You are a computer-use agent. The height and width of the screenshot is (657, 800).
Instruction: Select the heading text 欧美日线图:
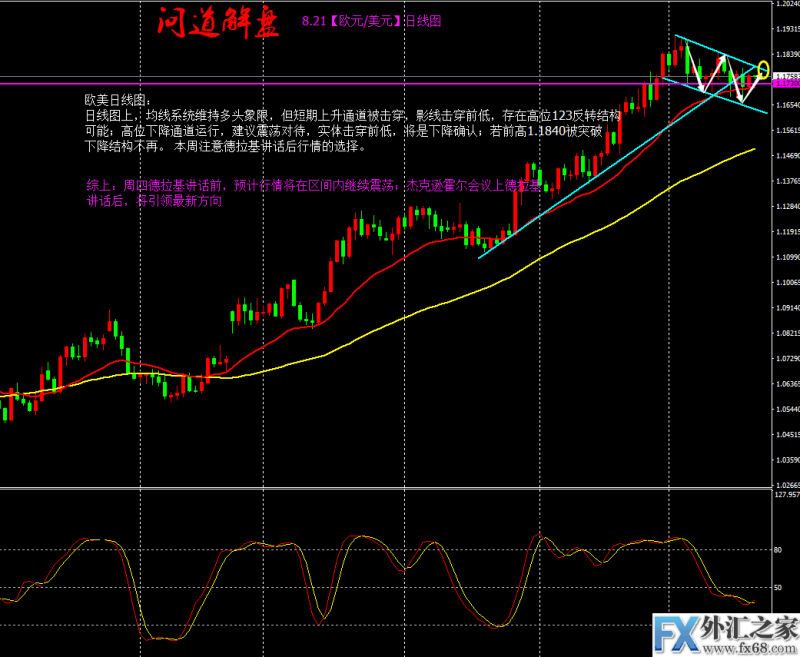pyautogui.click(x=118, y=100)
